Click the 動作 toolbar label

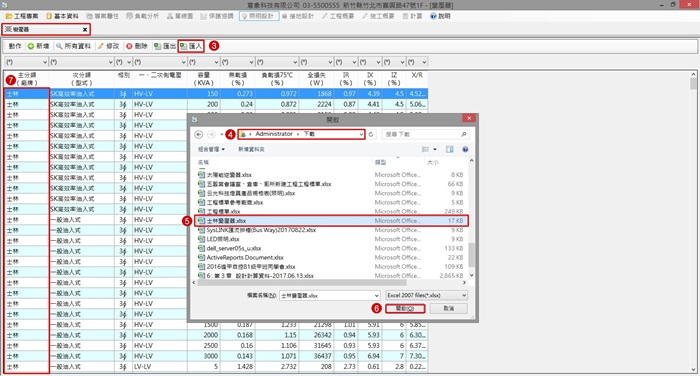(15, 46)
